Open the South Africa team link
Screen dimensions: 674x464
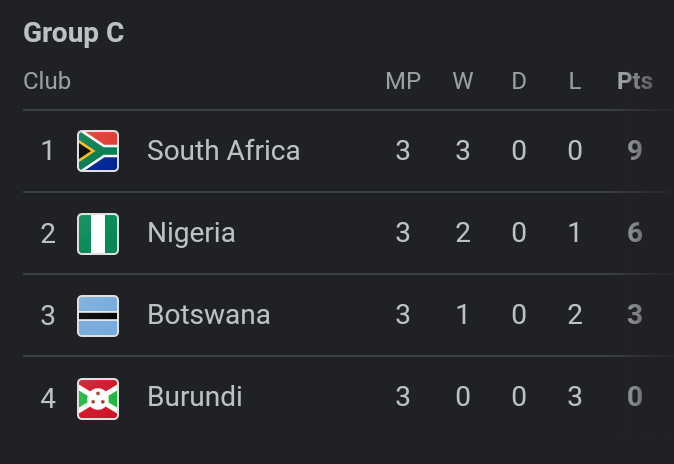click(223, 151)
